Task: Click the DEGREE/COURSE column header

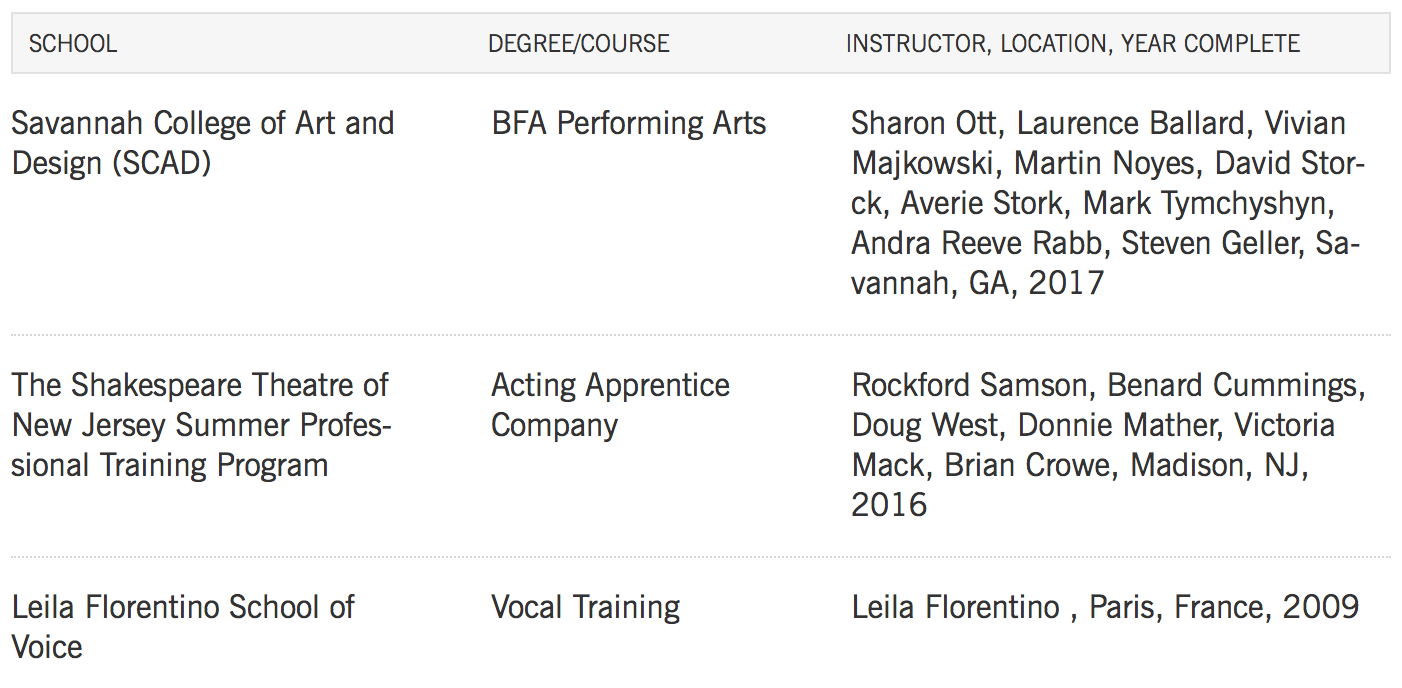Action: (579, 44)
